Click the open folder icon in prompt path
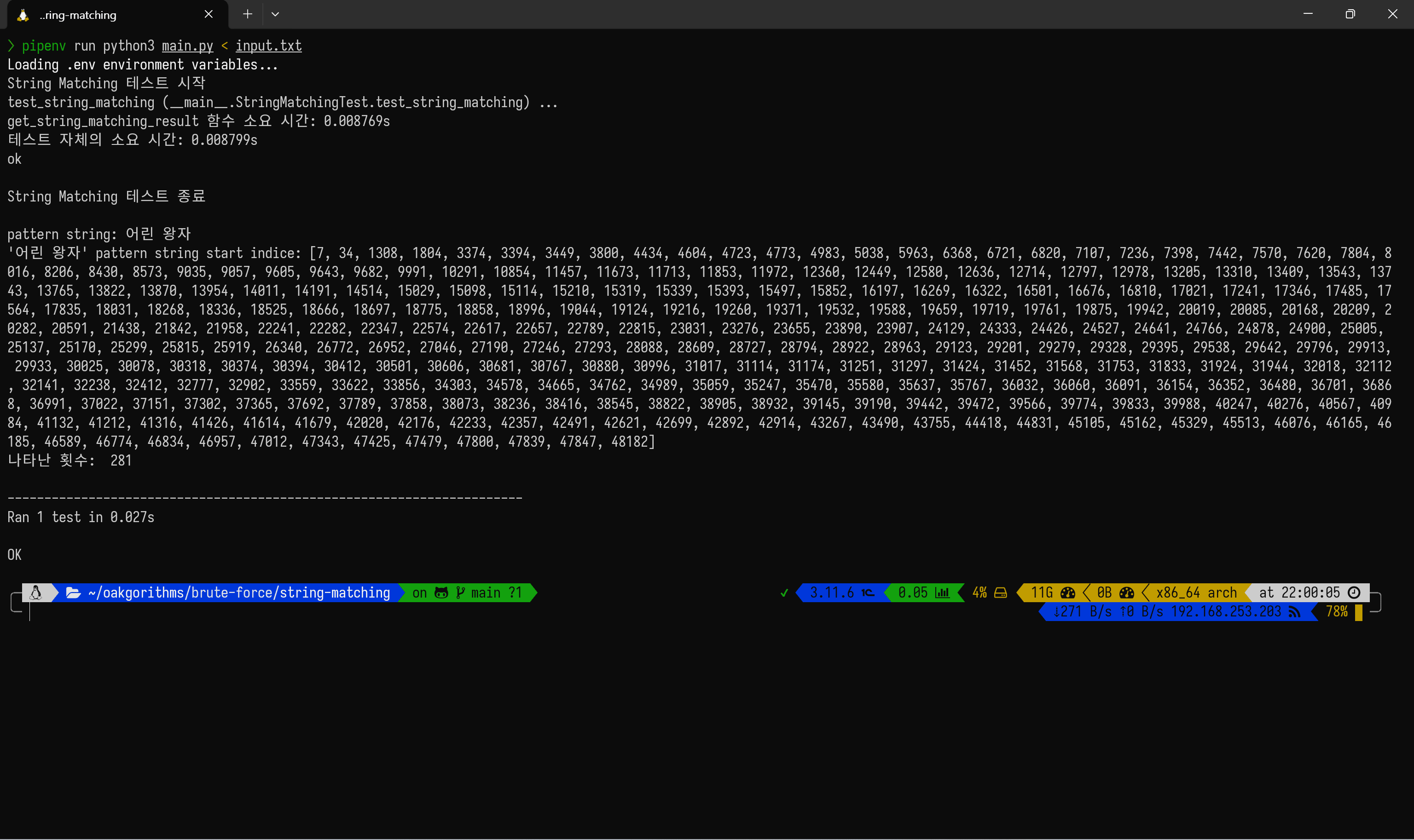Image resolution: width=1414 pixels, height=840 pixels. click(x=73, y=593)
